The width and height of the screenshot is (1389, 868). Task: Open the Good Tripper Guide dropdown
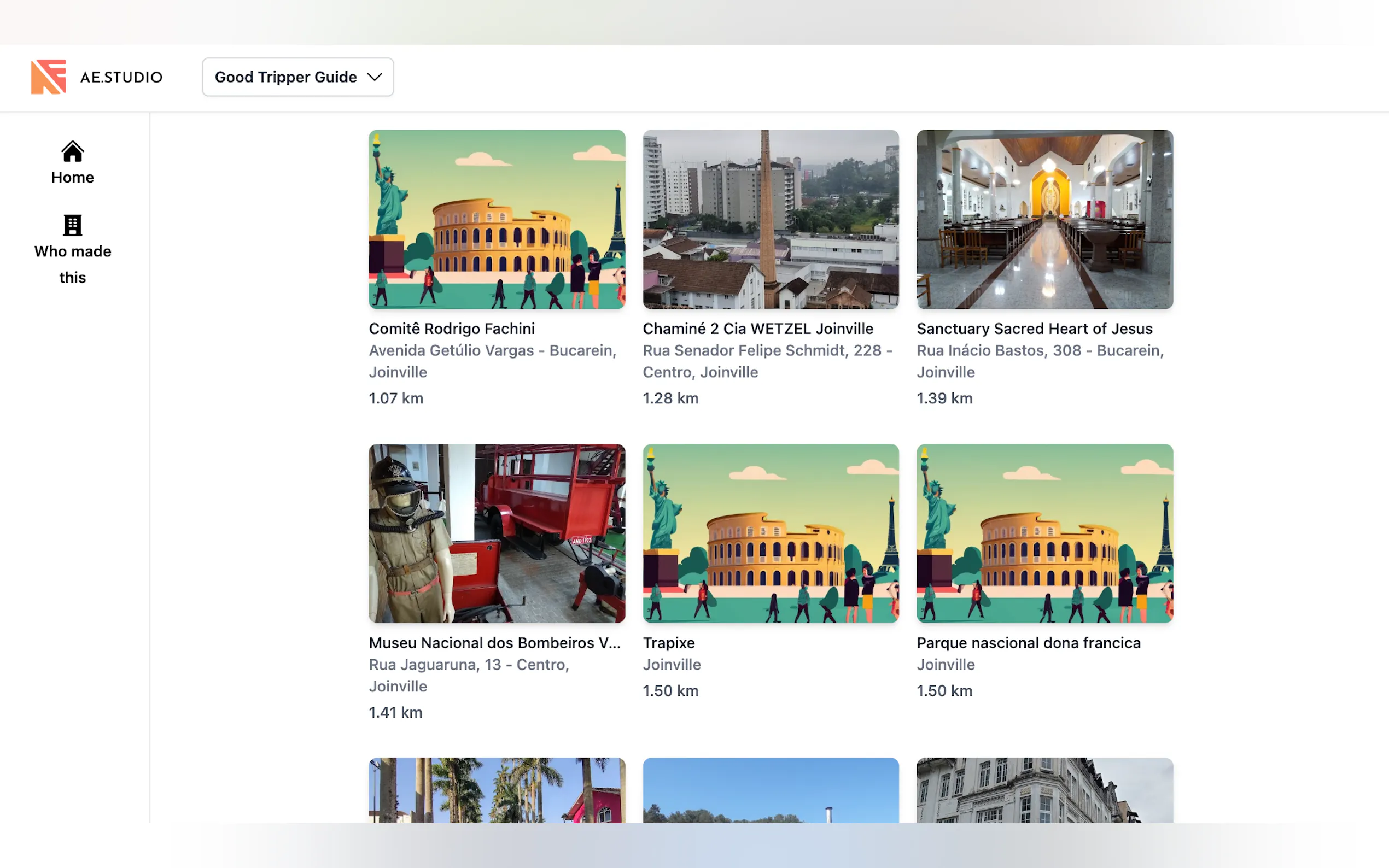tap(297, 77)
